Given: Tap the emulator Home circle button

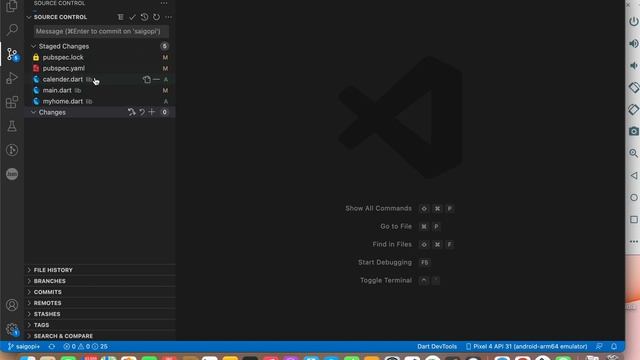Looking at the screenshot, I should 633,198.
